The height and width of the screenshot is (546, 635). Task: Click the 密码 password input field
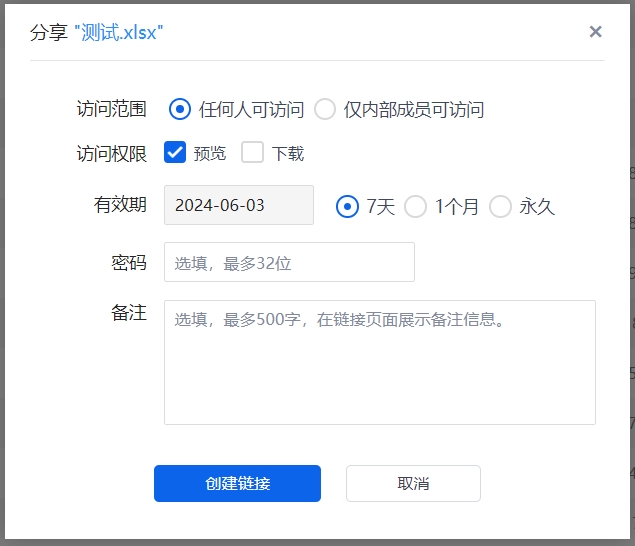tap(289, 262)
